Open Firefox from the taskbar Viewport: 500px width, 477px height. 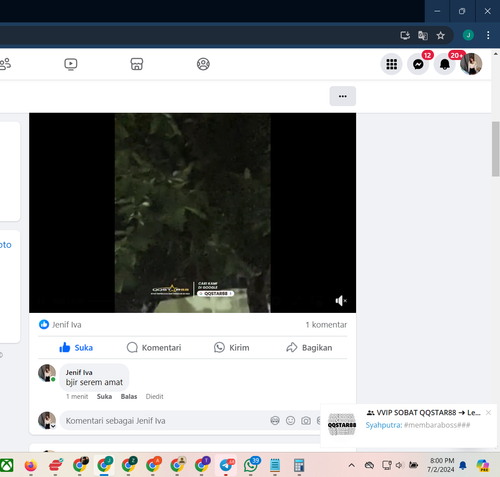[31, 465]
